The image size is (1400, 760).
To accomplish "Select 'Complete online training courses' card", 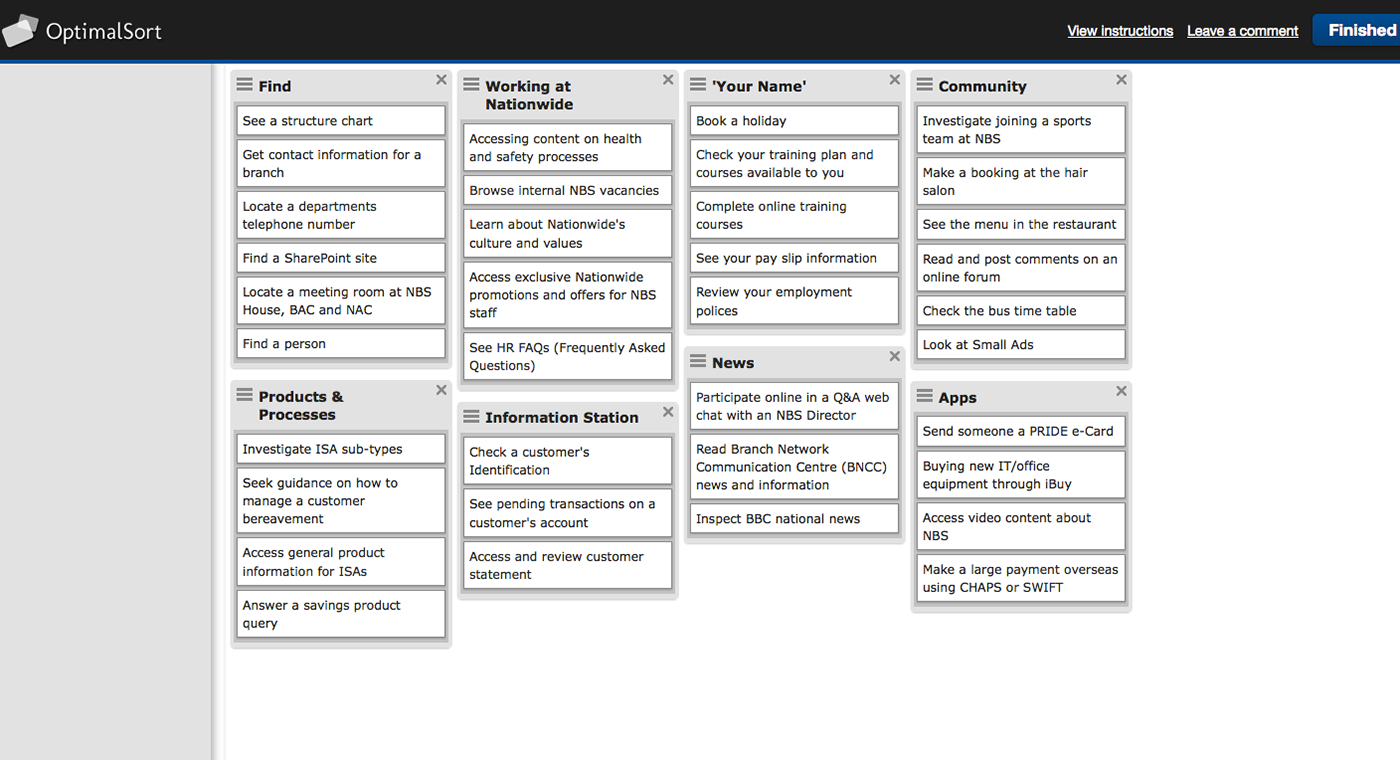I will 795,215.
